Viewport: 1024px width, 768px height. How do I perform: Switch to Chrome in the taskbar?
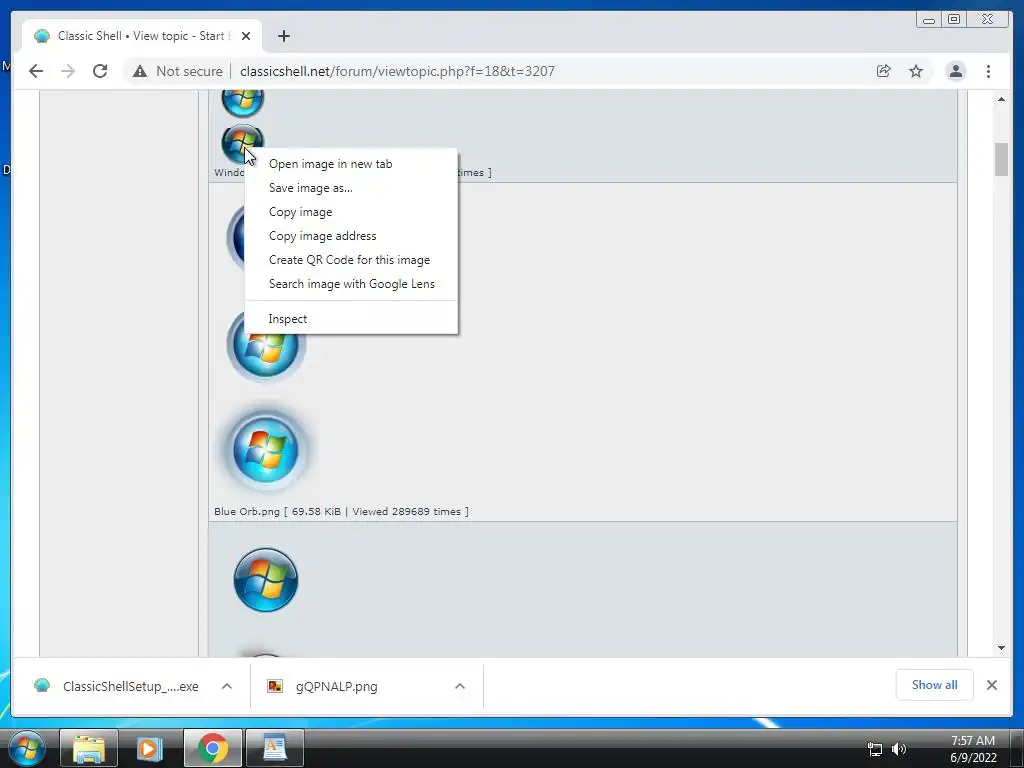213,748
